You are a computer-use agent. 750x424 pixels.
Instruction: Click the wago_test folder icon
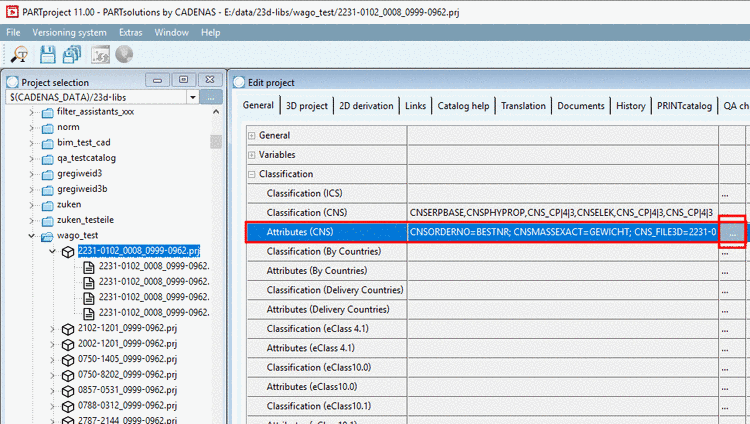click(x=47, y=236)
